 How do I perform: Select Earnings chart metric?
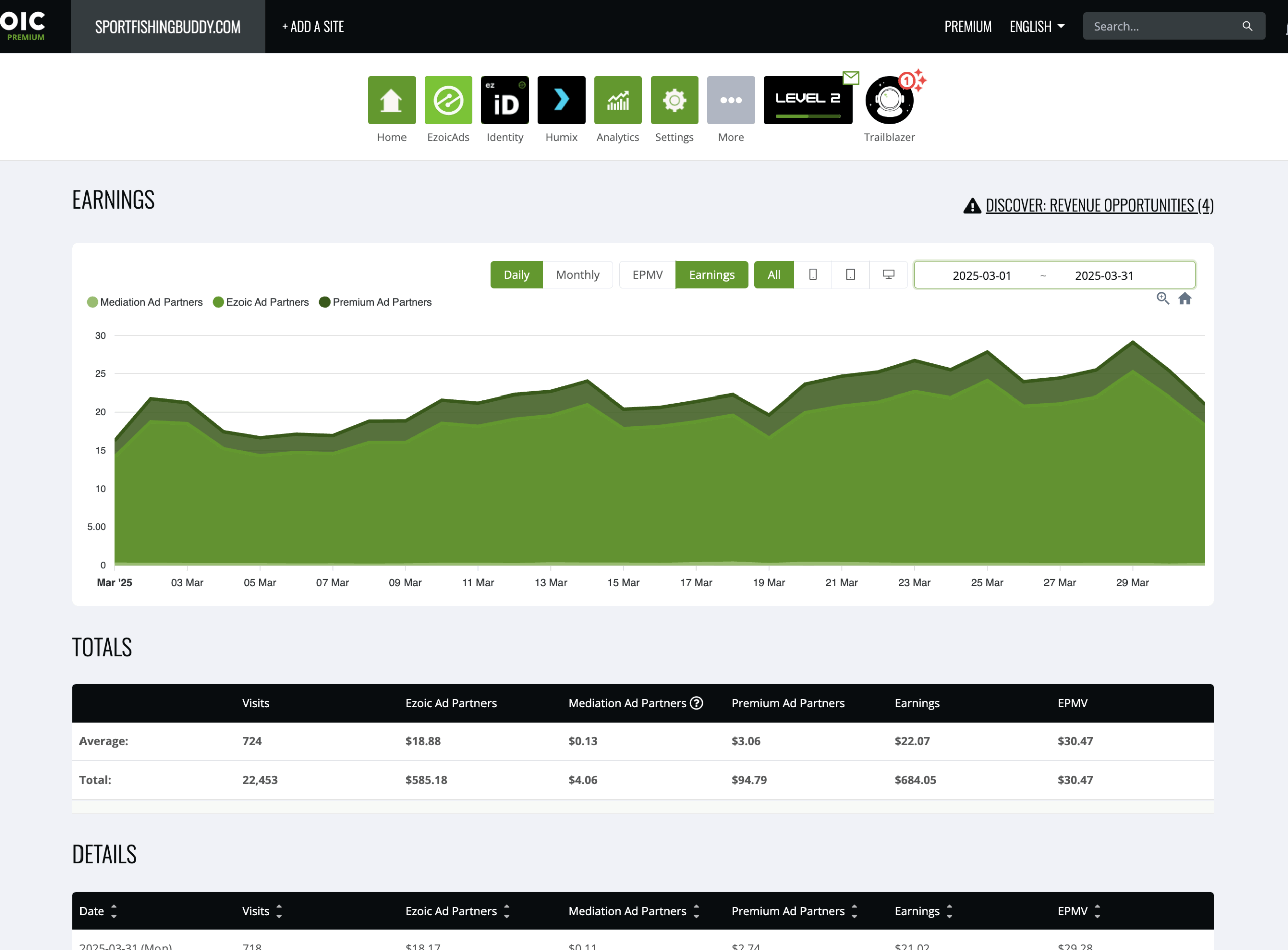coord(712,275)
